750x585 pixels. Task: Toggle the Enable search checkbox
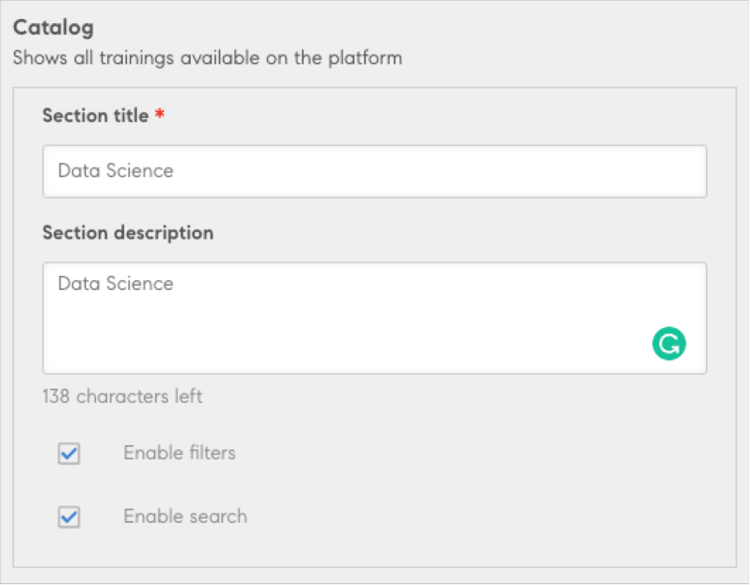click(x=69, y=518)
